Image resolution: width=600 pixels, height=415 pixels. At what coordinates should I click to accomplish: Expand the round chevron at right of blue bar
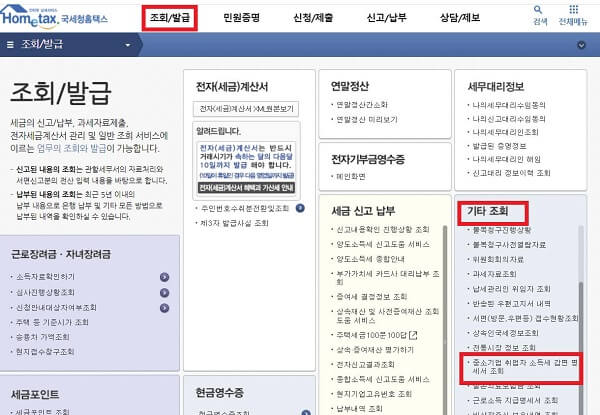tap(581, 45)
